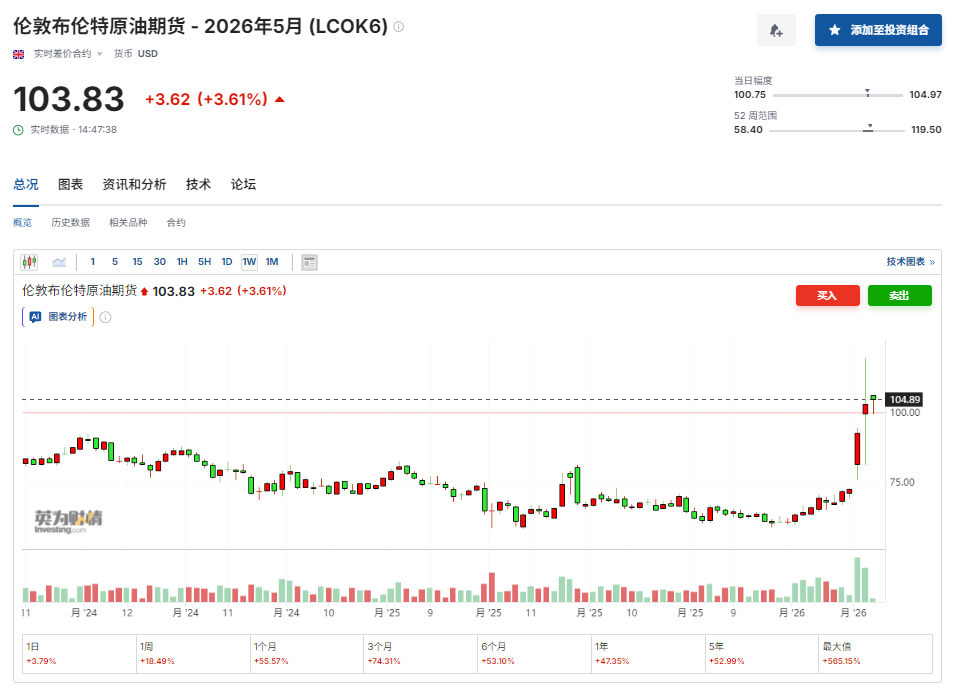Click the 买入 buy button

[827, 295]
